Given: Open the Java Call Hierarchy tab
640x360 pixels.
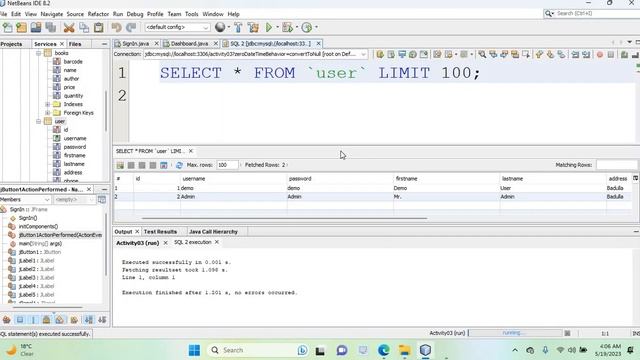Looking at the screenshot, I should pyautogui.click(x=213, y=231).
